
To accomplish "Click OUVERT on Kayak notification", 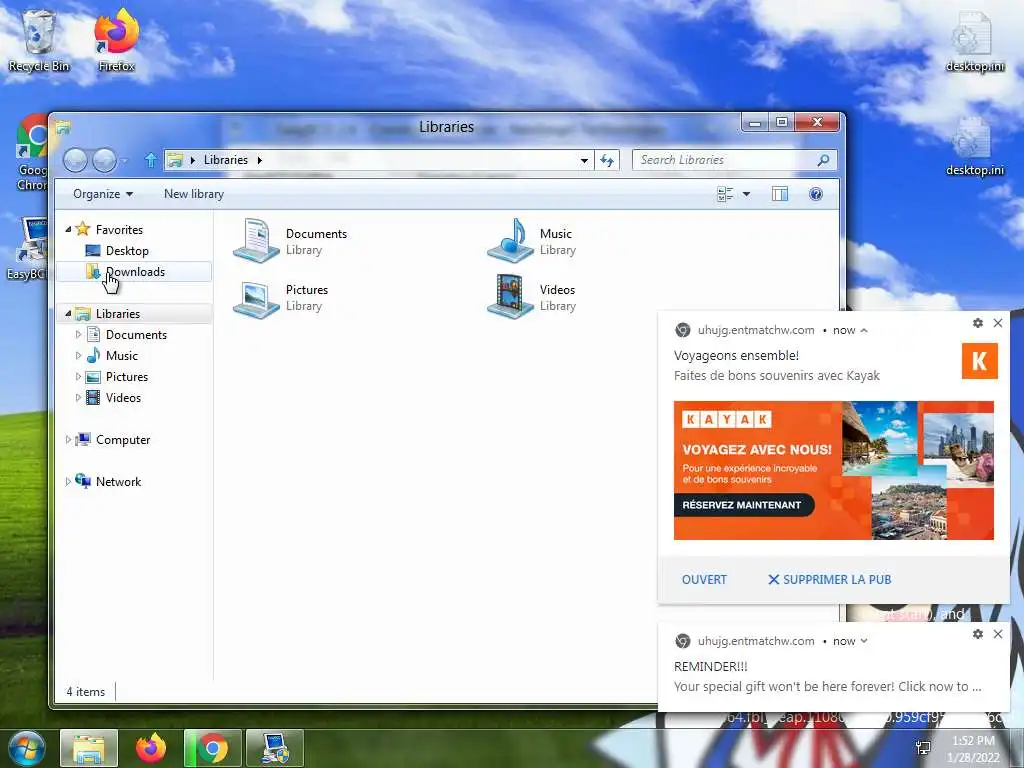I will point(704,579).
